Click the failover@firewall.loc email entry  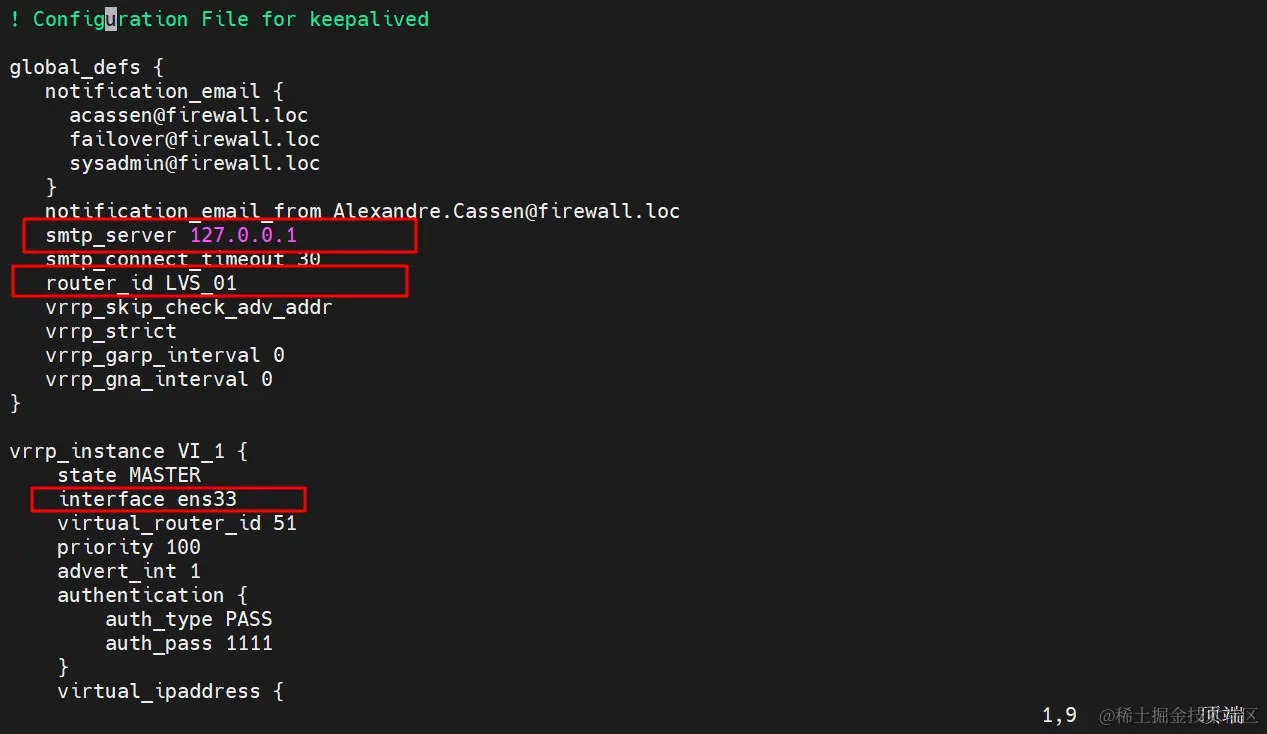[195, 139]
